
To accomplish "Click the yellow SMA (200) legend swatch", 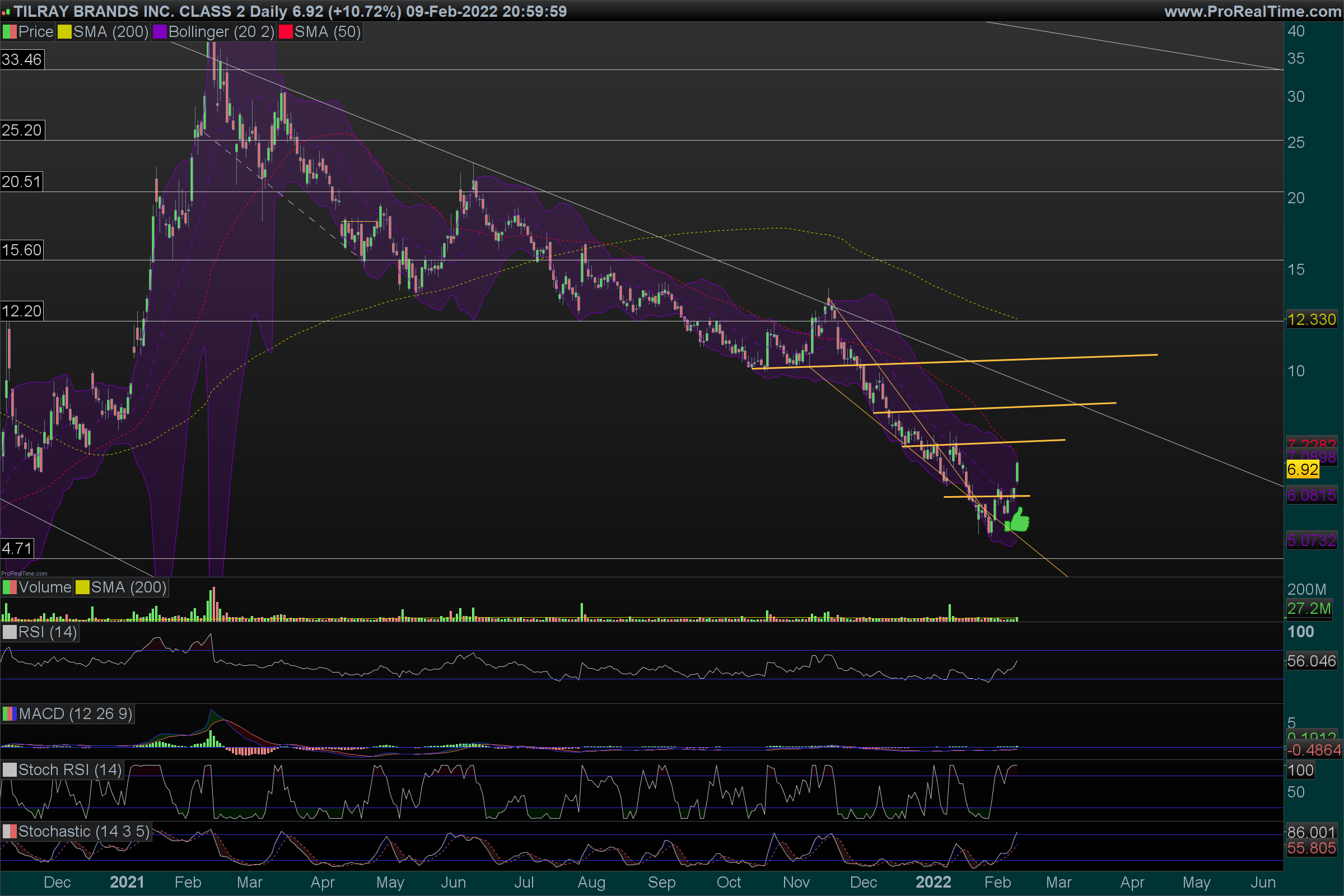I will tap(64, 32).
